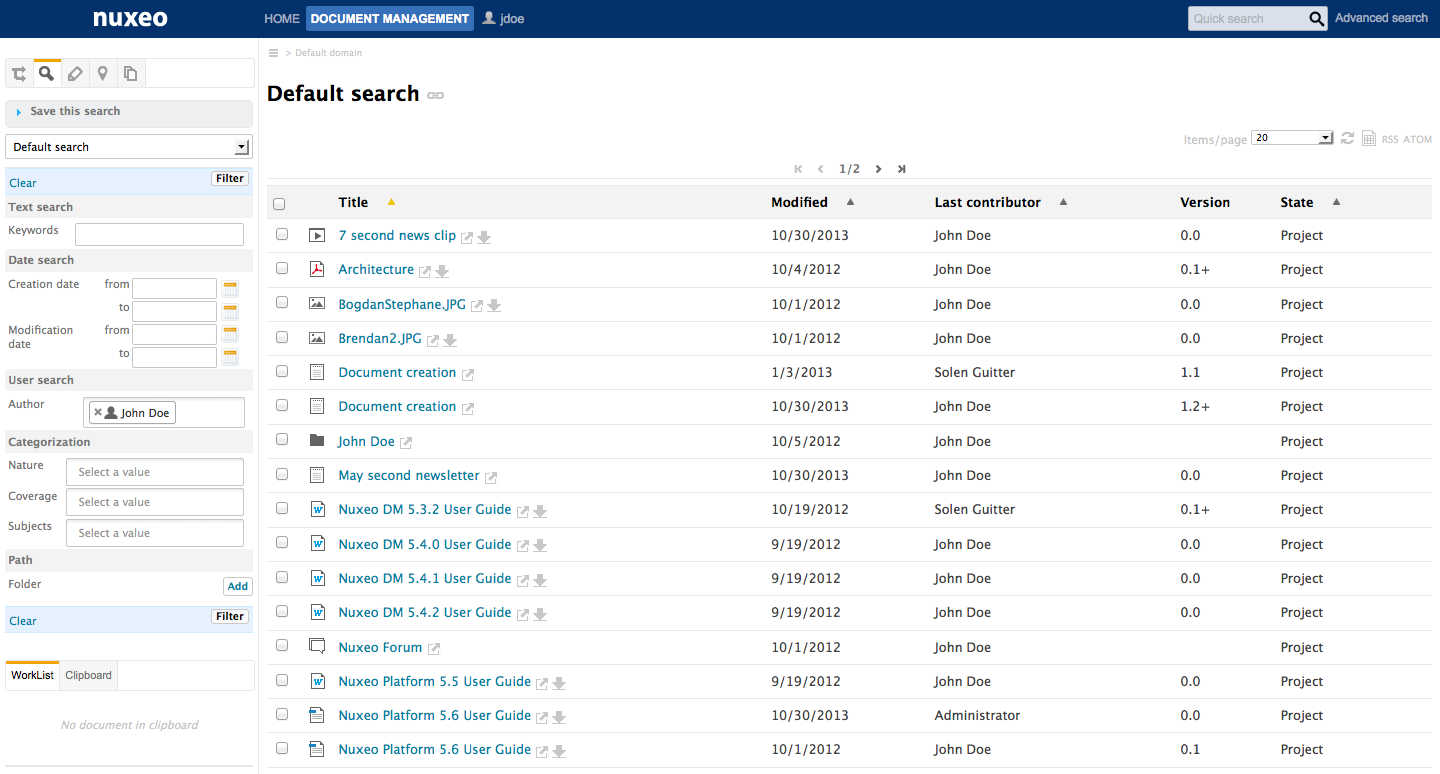
Task: Refresh the results with the refresh icon
Action: coord(1347,138)
